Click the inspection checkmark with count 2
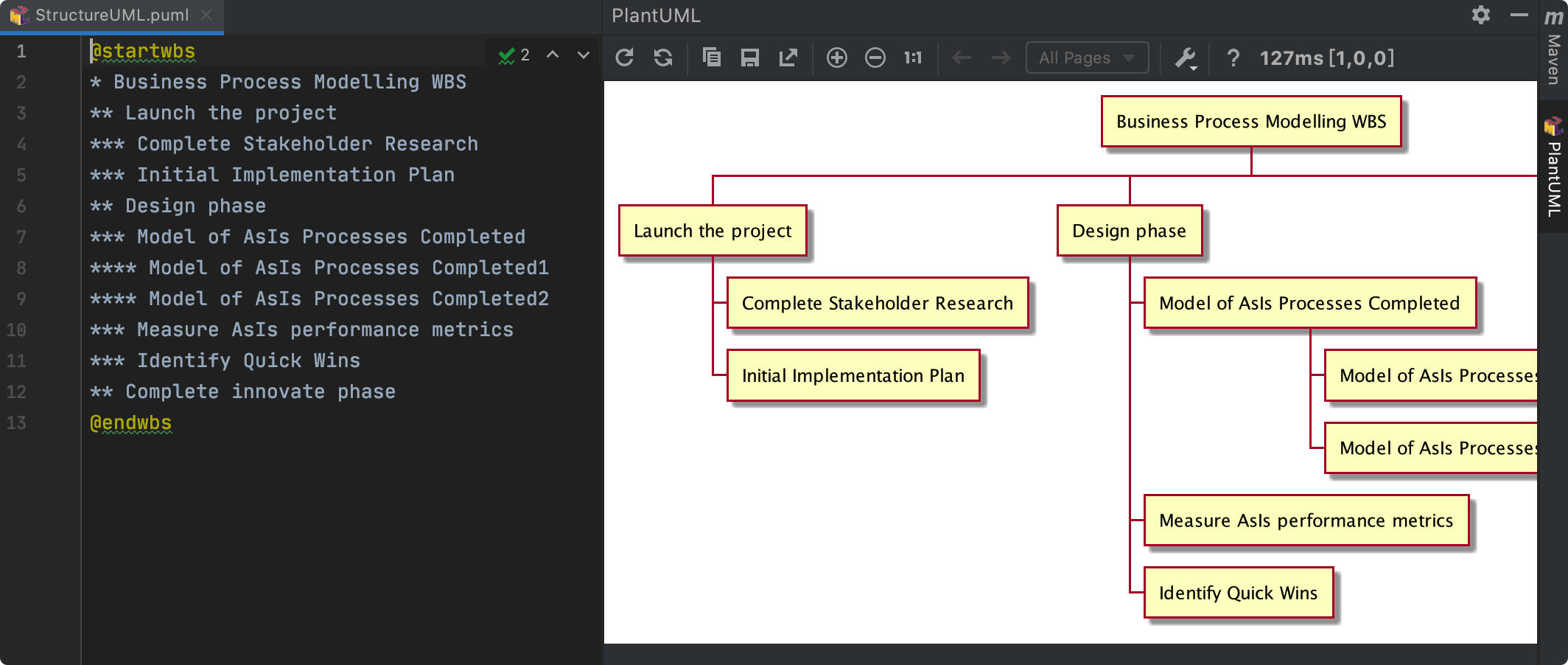Image resolution: width=1568 pixels, height=665 pixels. point(514,55)
